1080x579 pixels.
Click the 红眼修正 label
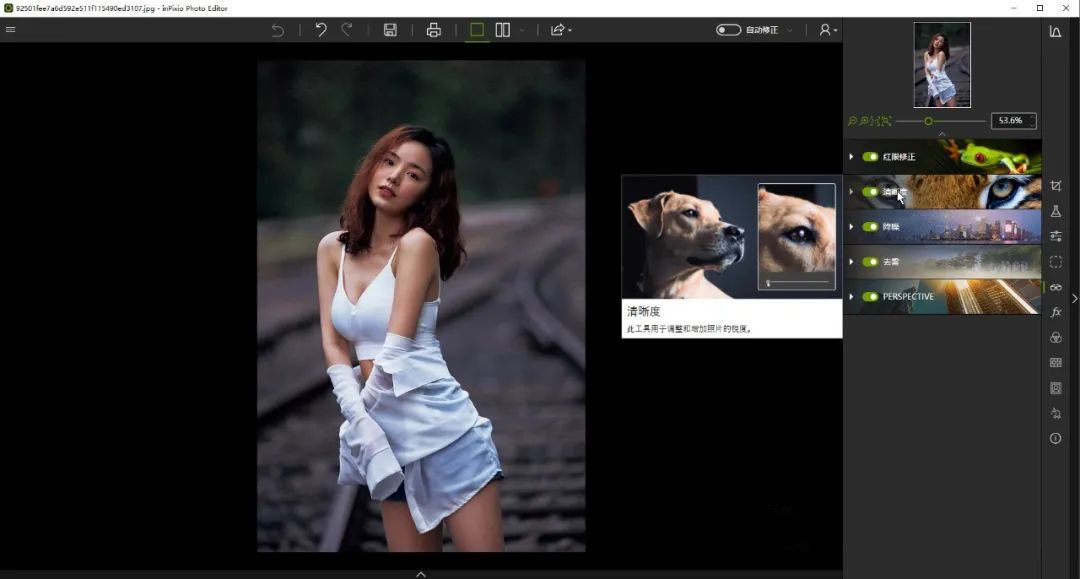pos(899,157)
